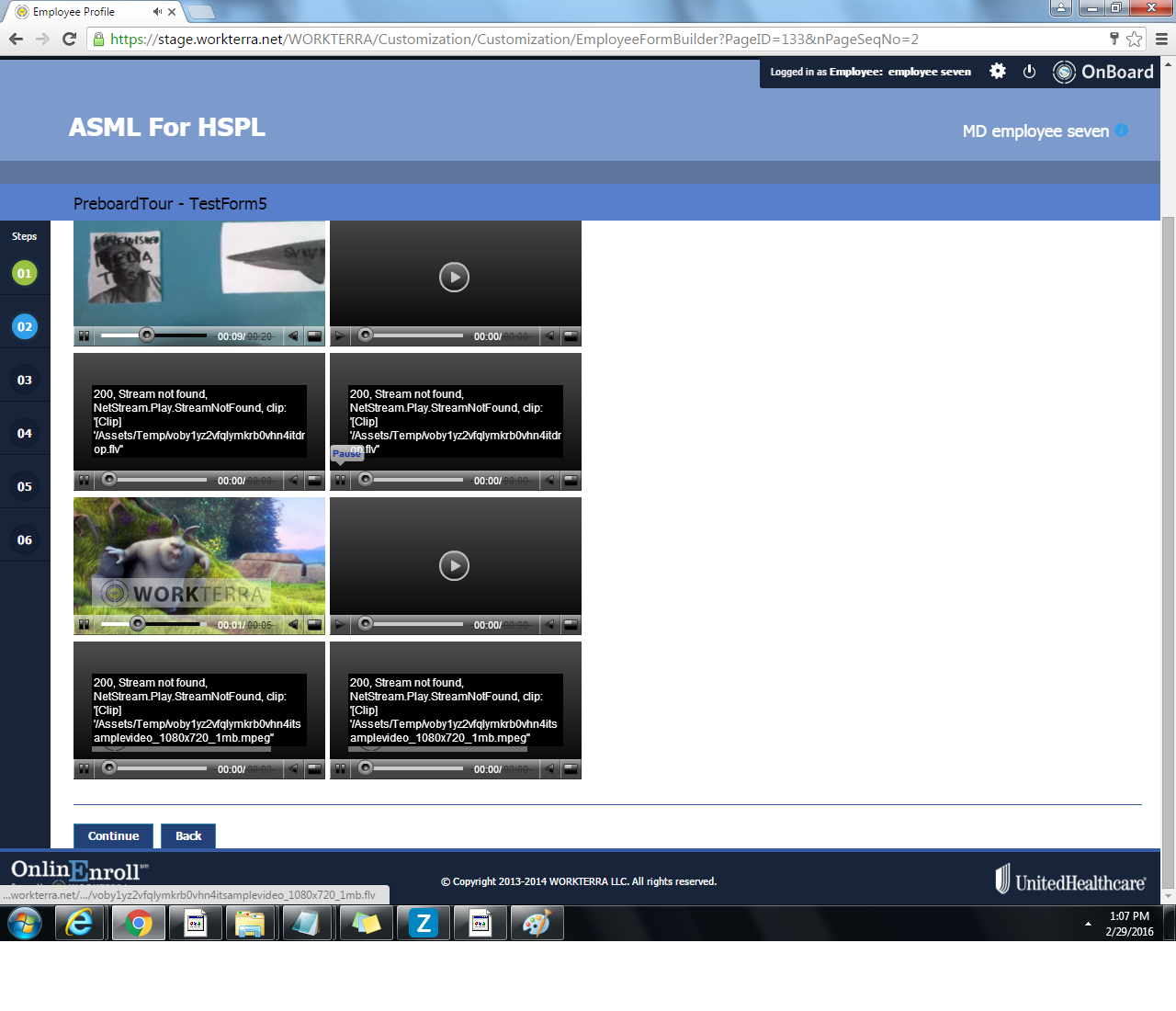
Task: Select step 03 in Steps sidebar
Action: pos(25,380)
